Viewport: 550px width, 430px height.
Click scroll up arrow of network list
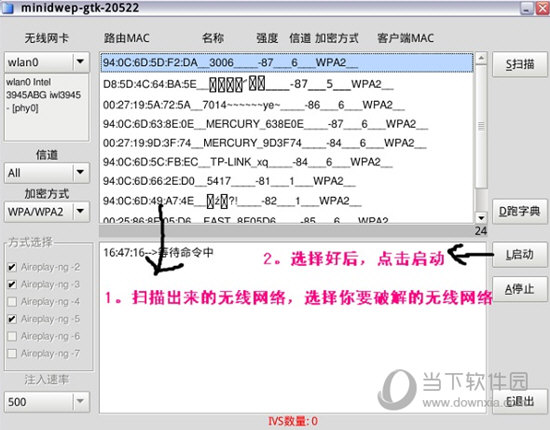tap(481, 58)
